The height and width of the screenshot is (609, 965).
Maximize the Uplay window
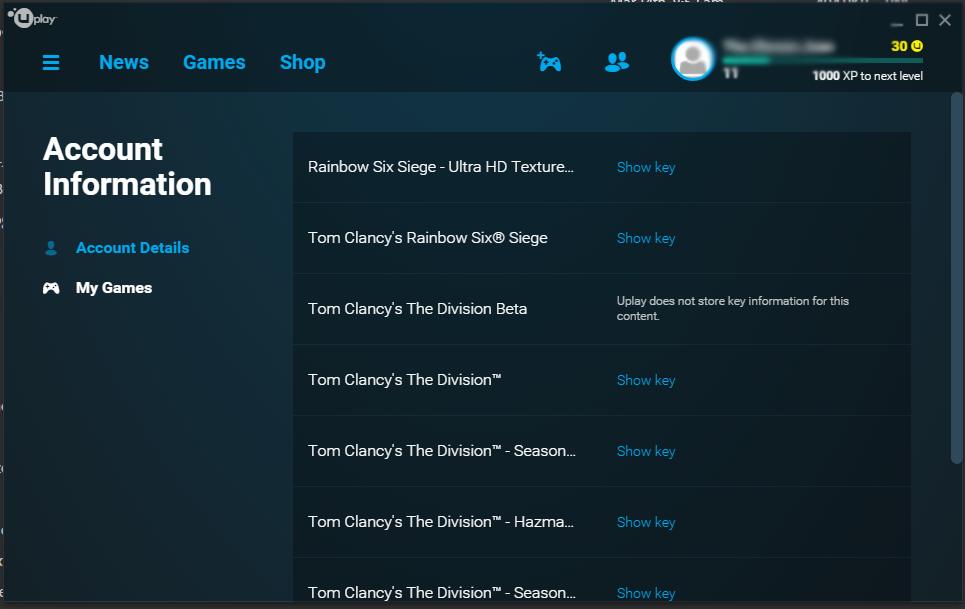coord(921,20)
